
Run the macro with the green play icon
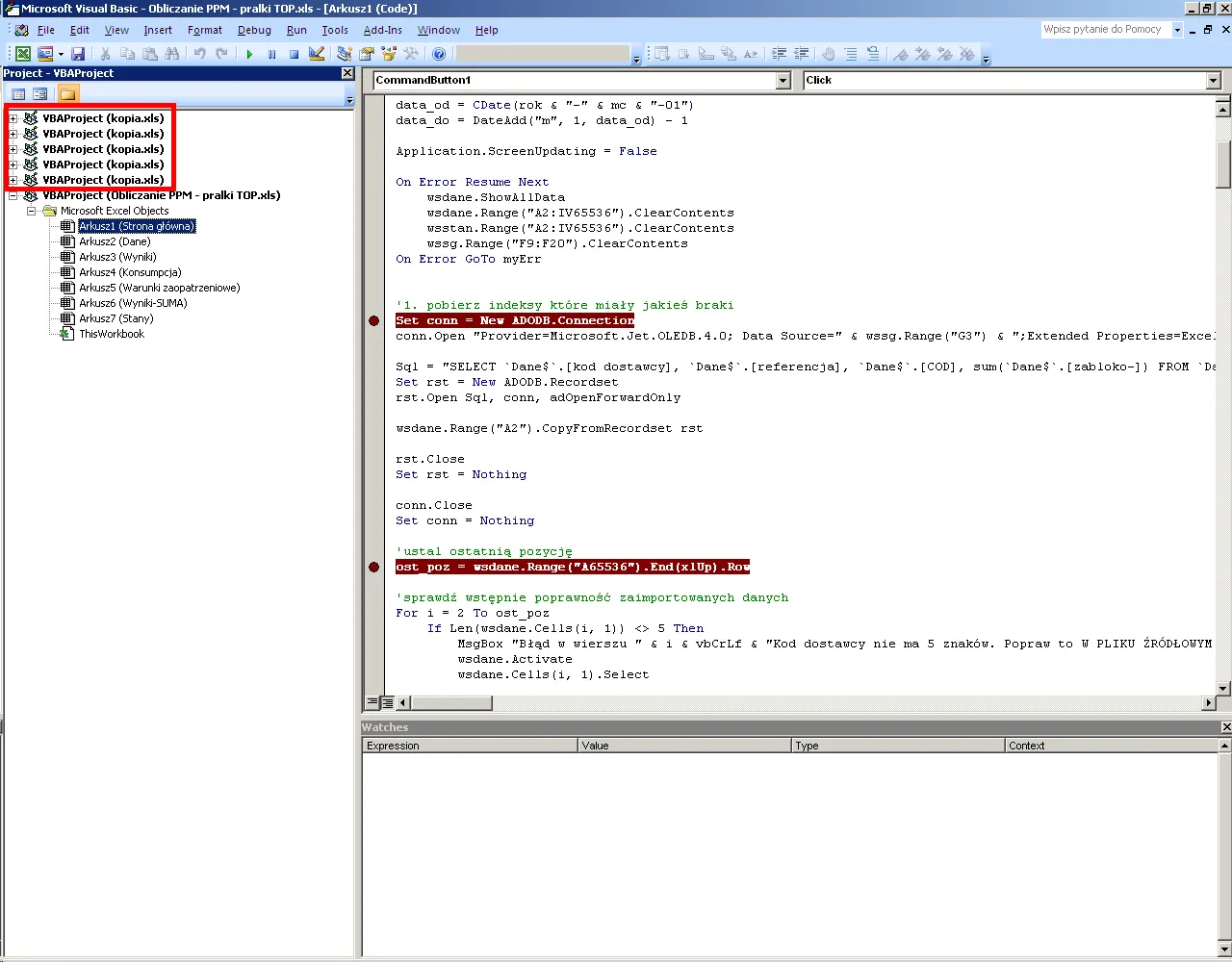click(249, 55)
